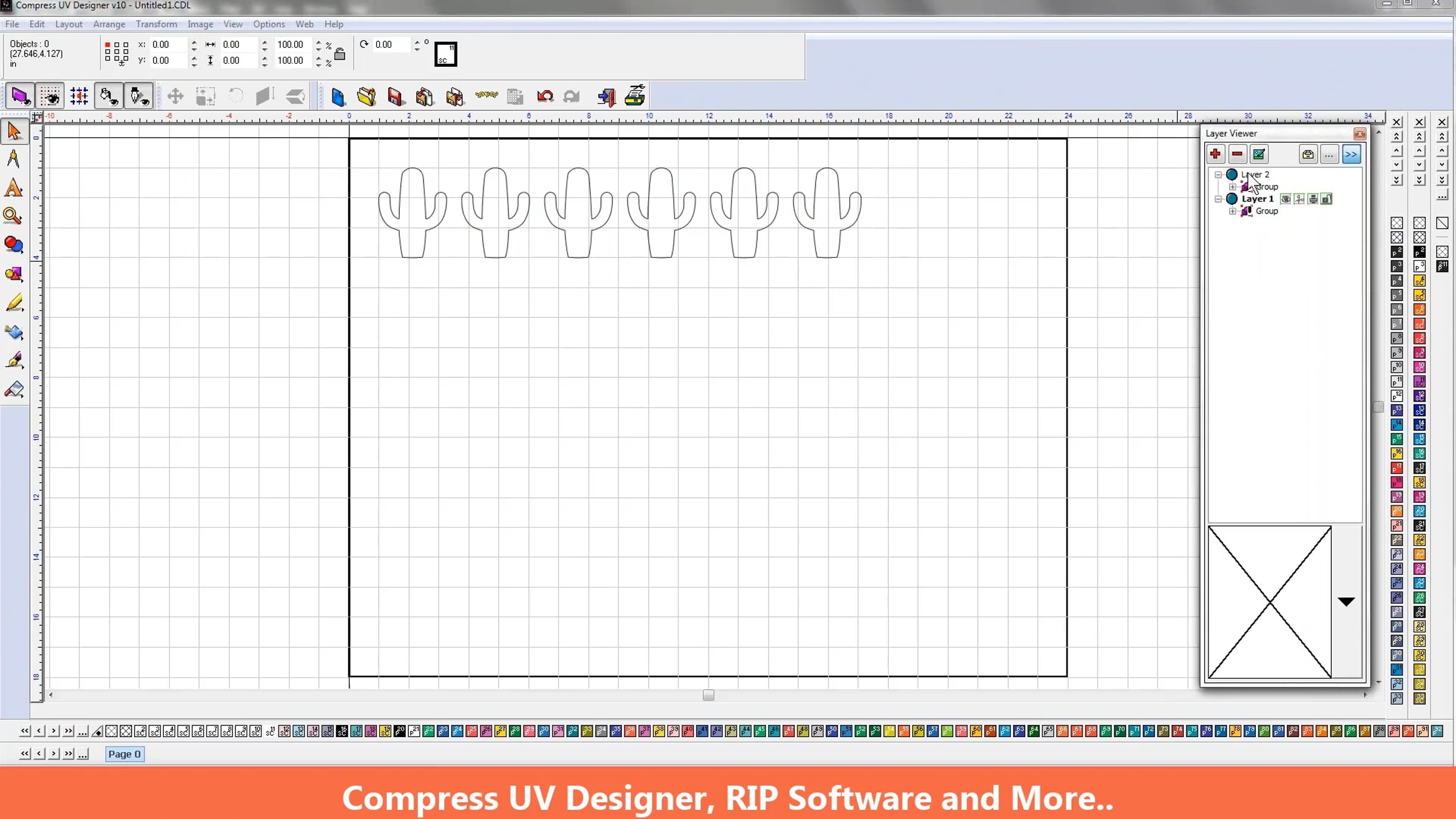The height and width of the screenshot is (819, 1456).
Task: Select Layer 1 in layer tree
Action: pyautogui.click(x=1257, y=199)
